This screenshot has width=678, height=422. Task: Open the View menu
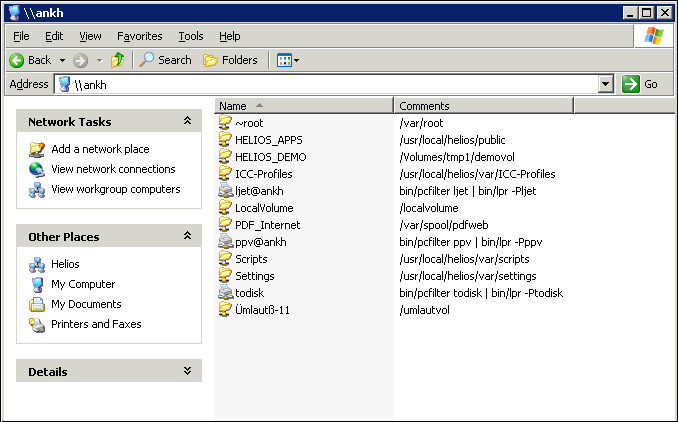(90, 36)
